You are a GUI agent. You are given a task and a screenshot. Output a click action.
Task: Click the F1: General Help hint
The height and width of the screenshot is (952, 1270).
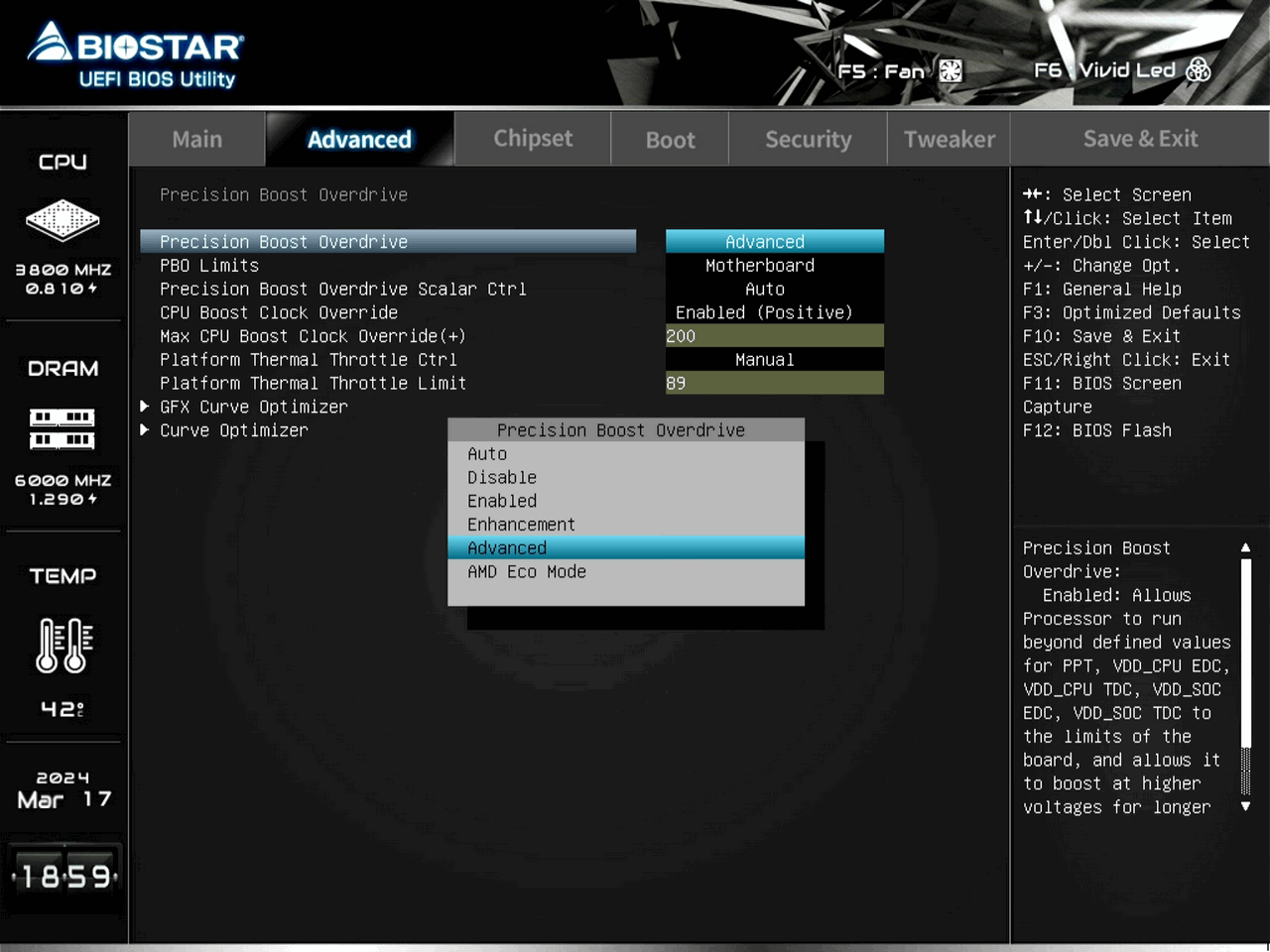(1102, 289)
